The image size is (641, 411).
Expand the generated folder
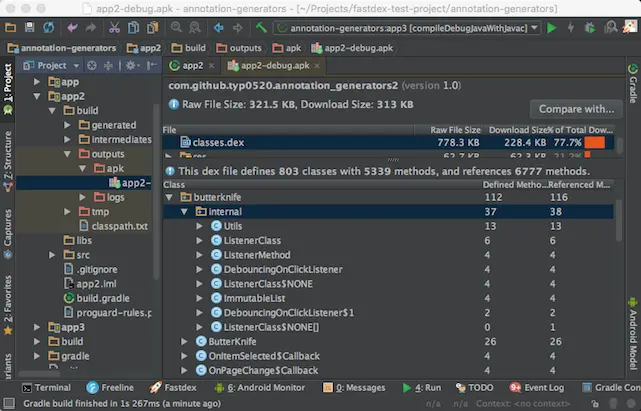[67, 125]
